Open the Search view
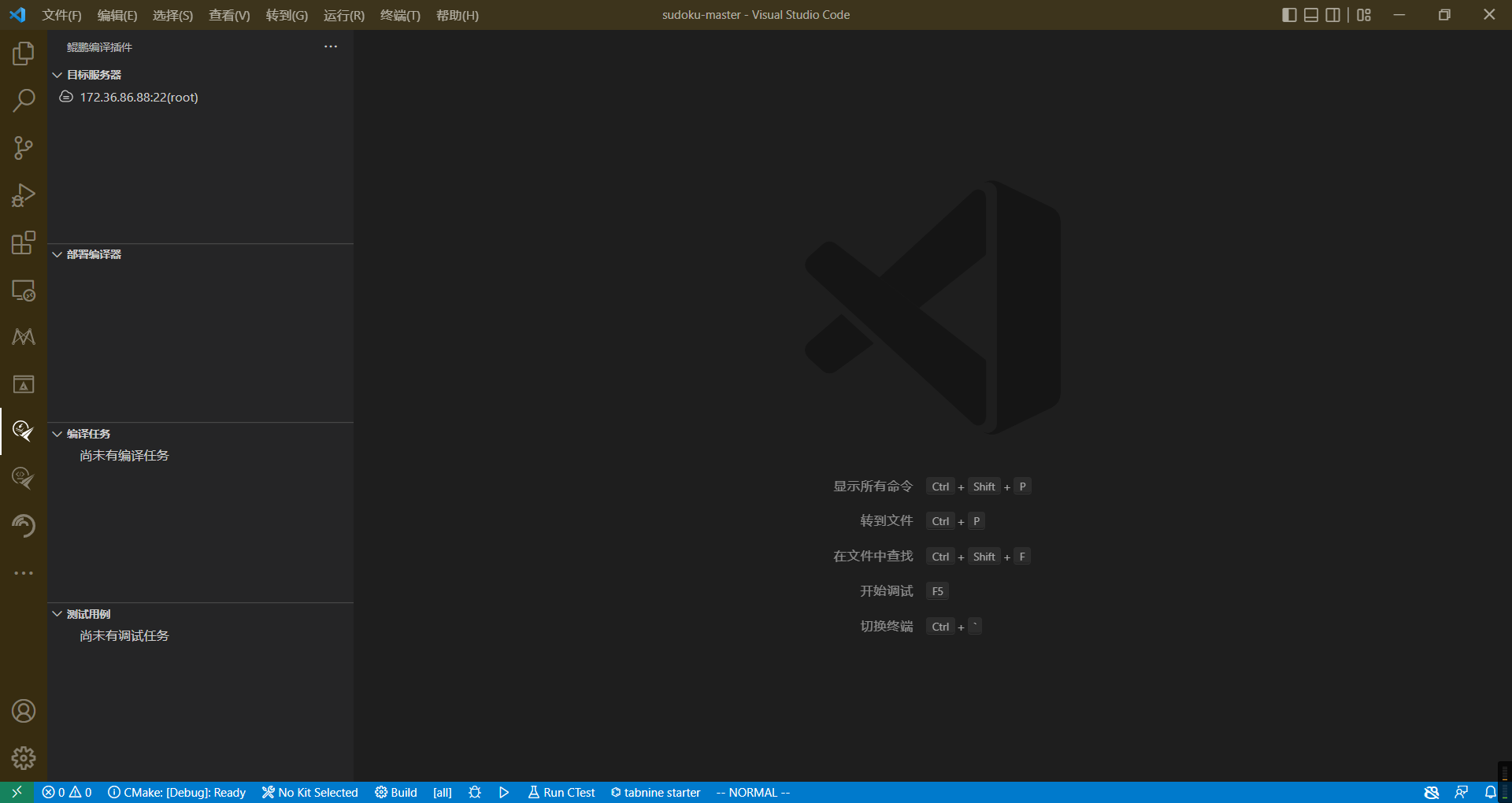 [24, 101]
